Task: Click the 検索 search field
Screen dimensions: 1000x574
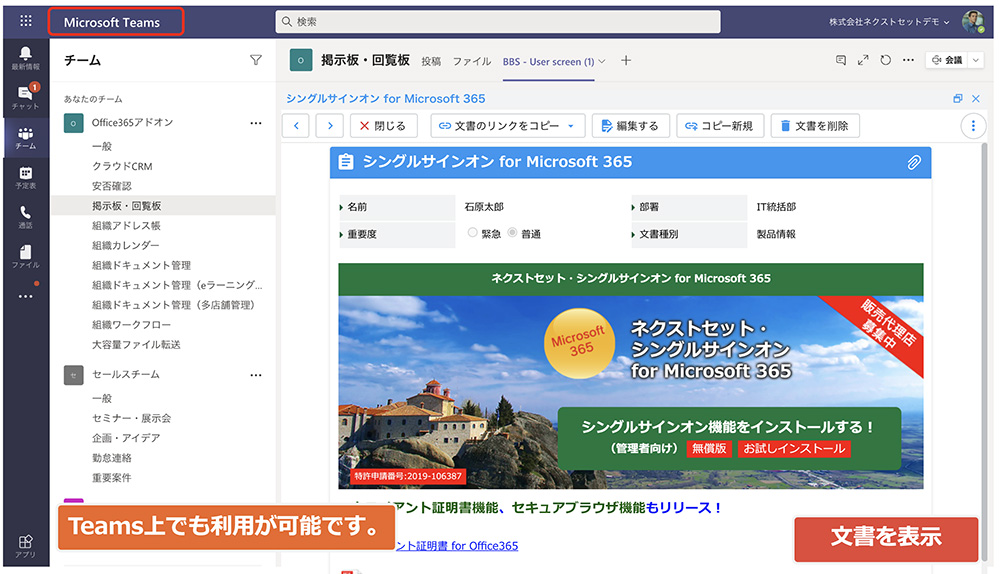Action: [x=498, y=22]
